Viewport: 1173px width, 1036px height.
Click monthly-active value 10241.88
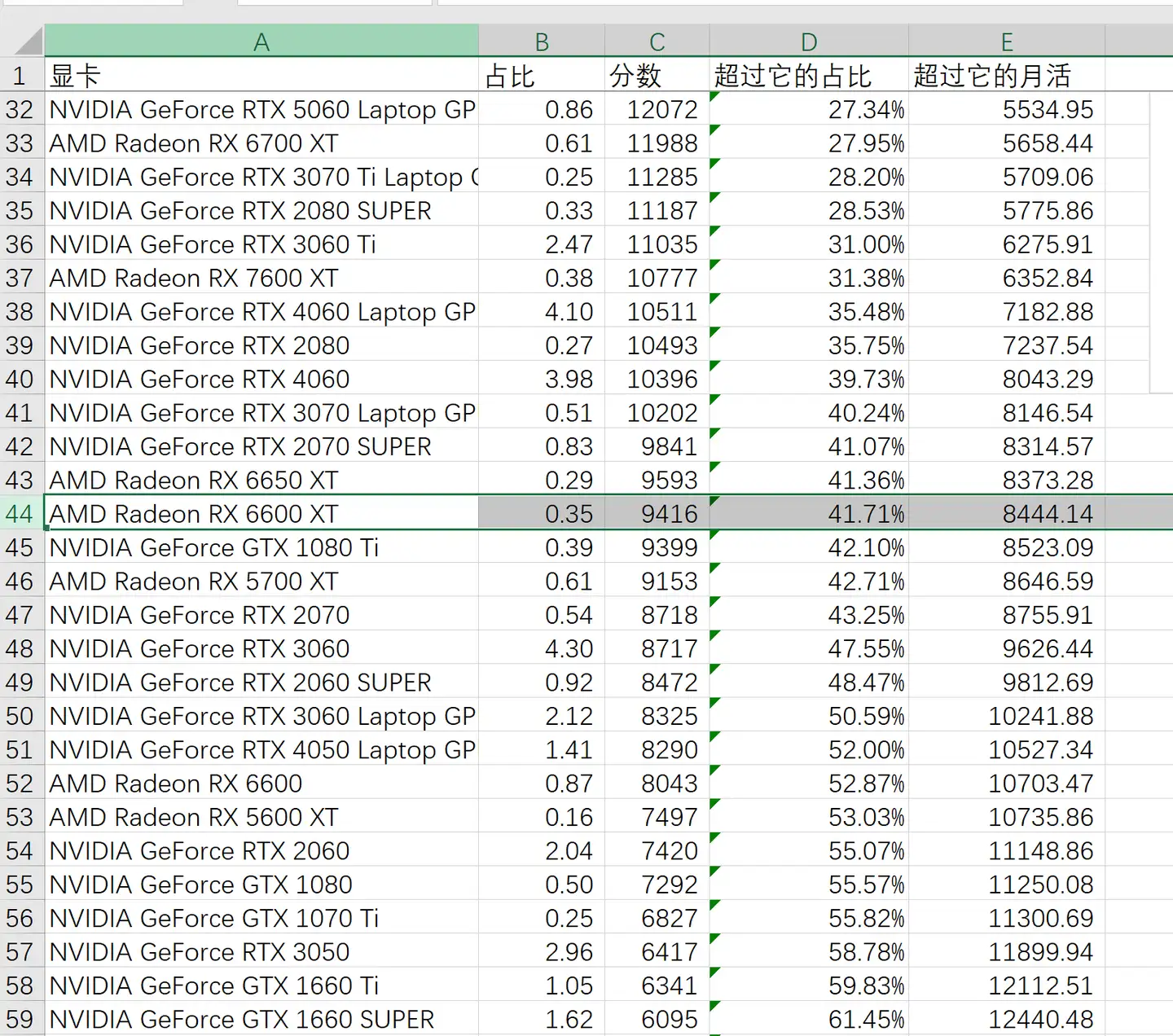pyautogui.click(x=1007, y=716)
